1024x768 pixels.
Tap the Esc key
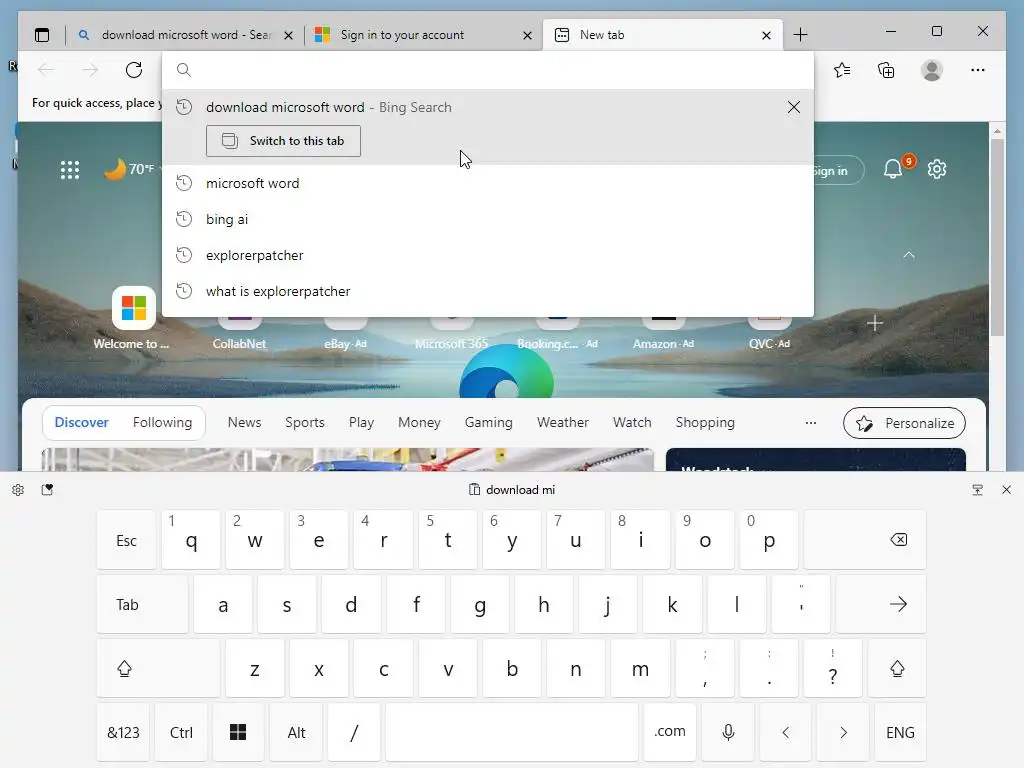tap(127, 540)
